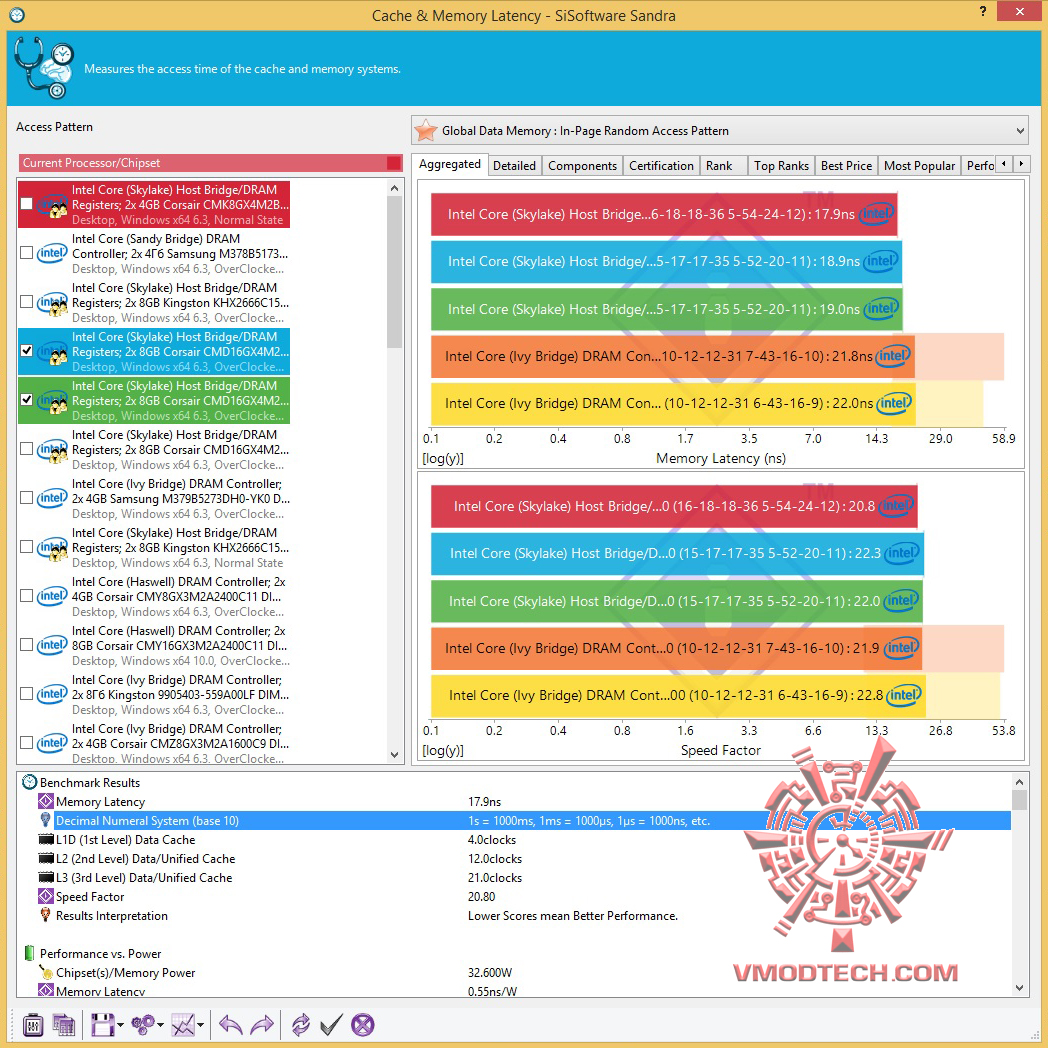This screenshot has height=1048, width=1048.
Task: Click the tab strip right arrow
Action: click(1021, 164)
